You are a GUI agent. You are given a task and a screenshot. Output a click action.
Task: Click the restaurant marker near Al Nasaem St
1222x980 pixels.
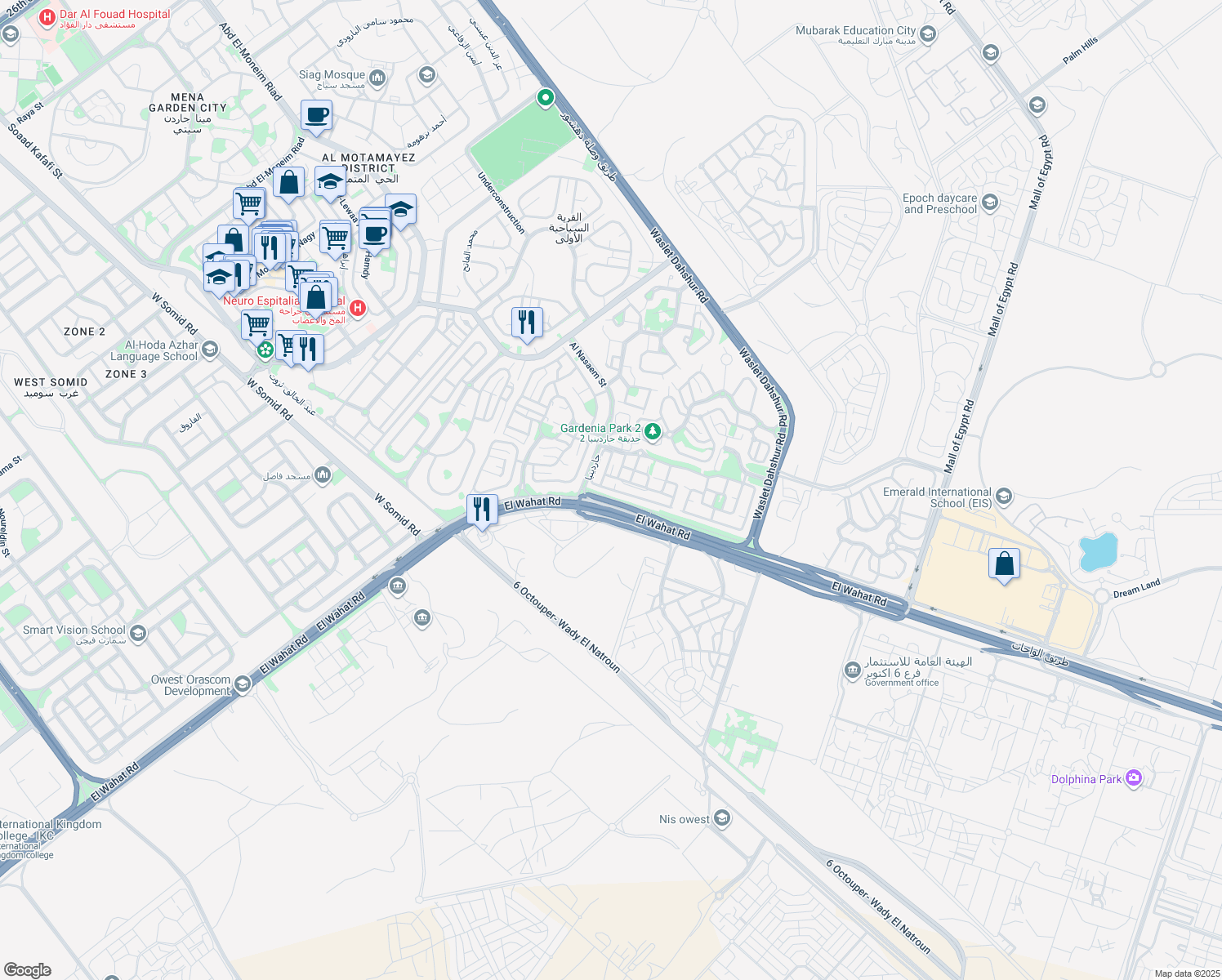tap(527, 323)
